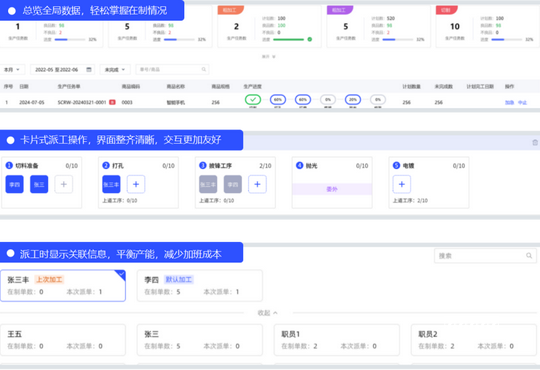Open the purple-tag summary card showing 5 tasks
Viewport: 540px width, 370px height.
378,26
